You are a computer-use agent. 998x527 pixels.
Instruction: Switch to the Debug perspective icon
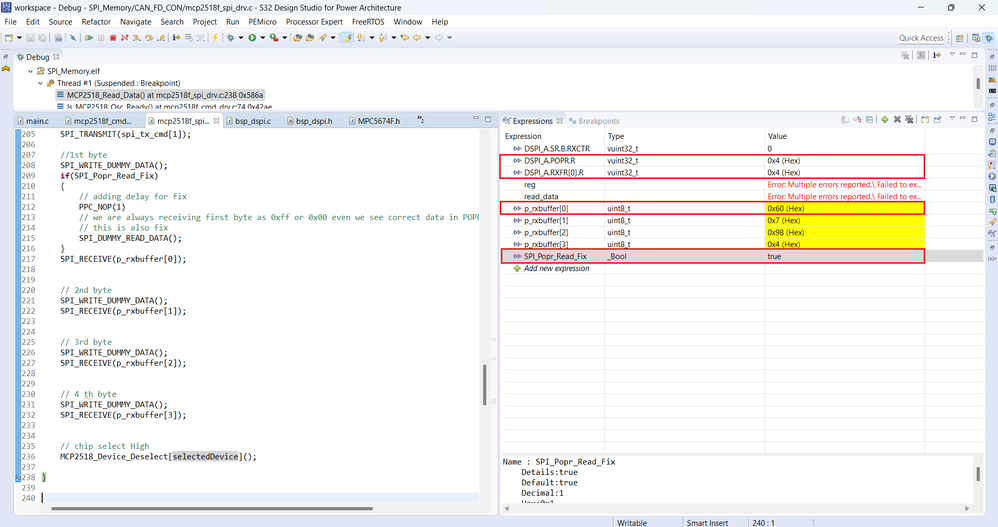(988, 38)
